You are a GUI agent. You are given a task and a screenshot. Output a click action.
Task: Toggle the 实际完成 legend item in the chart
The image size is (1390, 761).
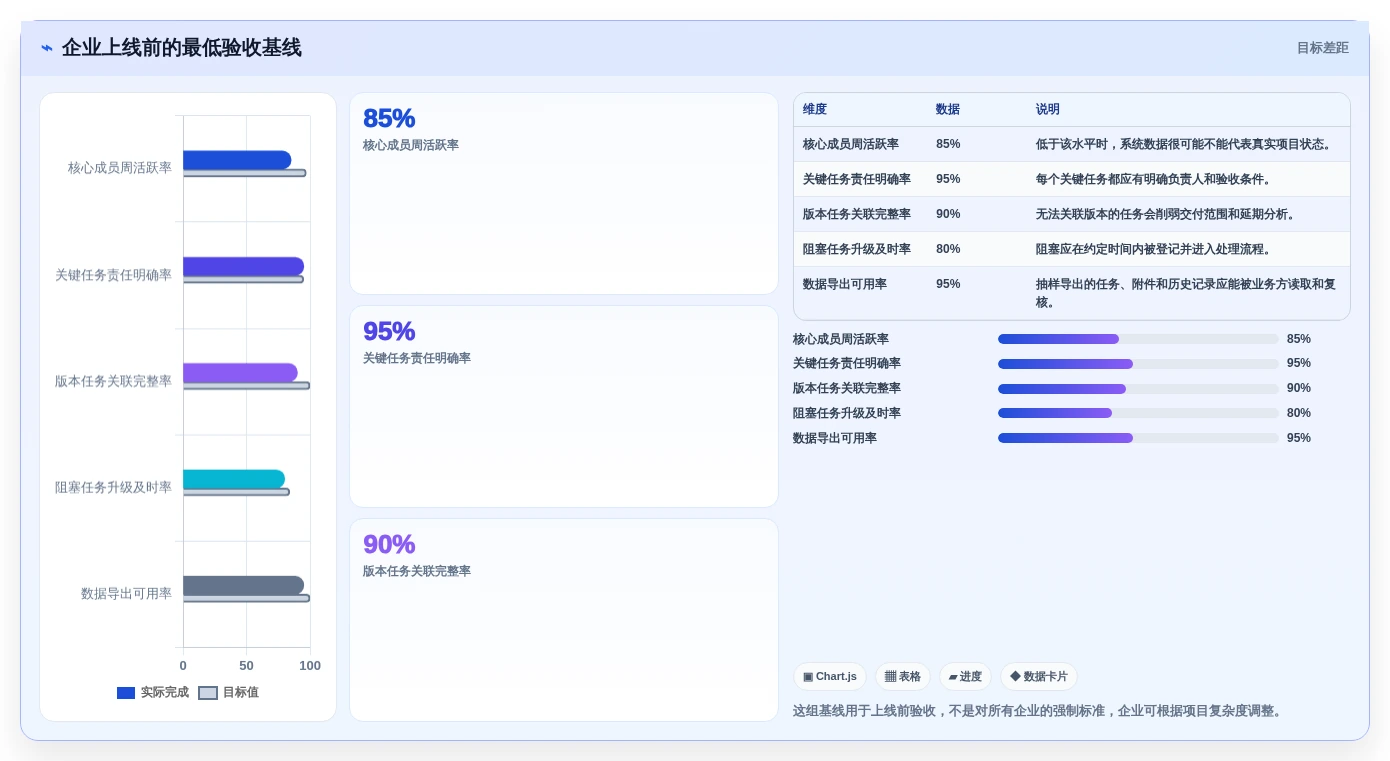point(153,692)
